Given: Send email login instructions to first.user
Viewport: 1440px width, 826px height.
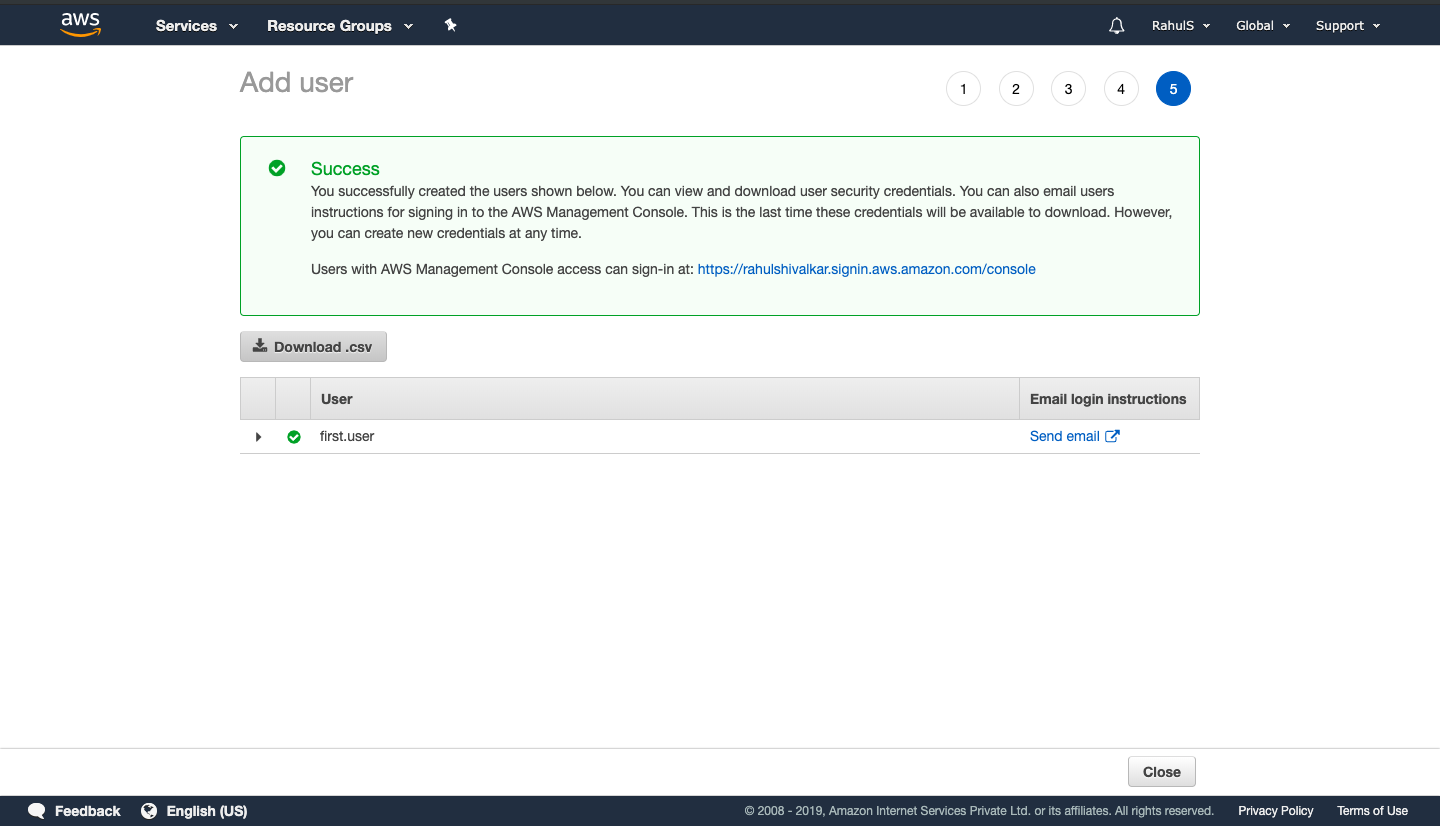Looking at the screenshot, I should [x=1064, y=435].
